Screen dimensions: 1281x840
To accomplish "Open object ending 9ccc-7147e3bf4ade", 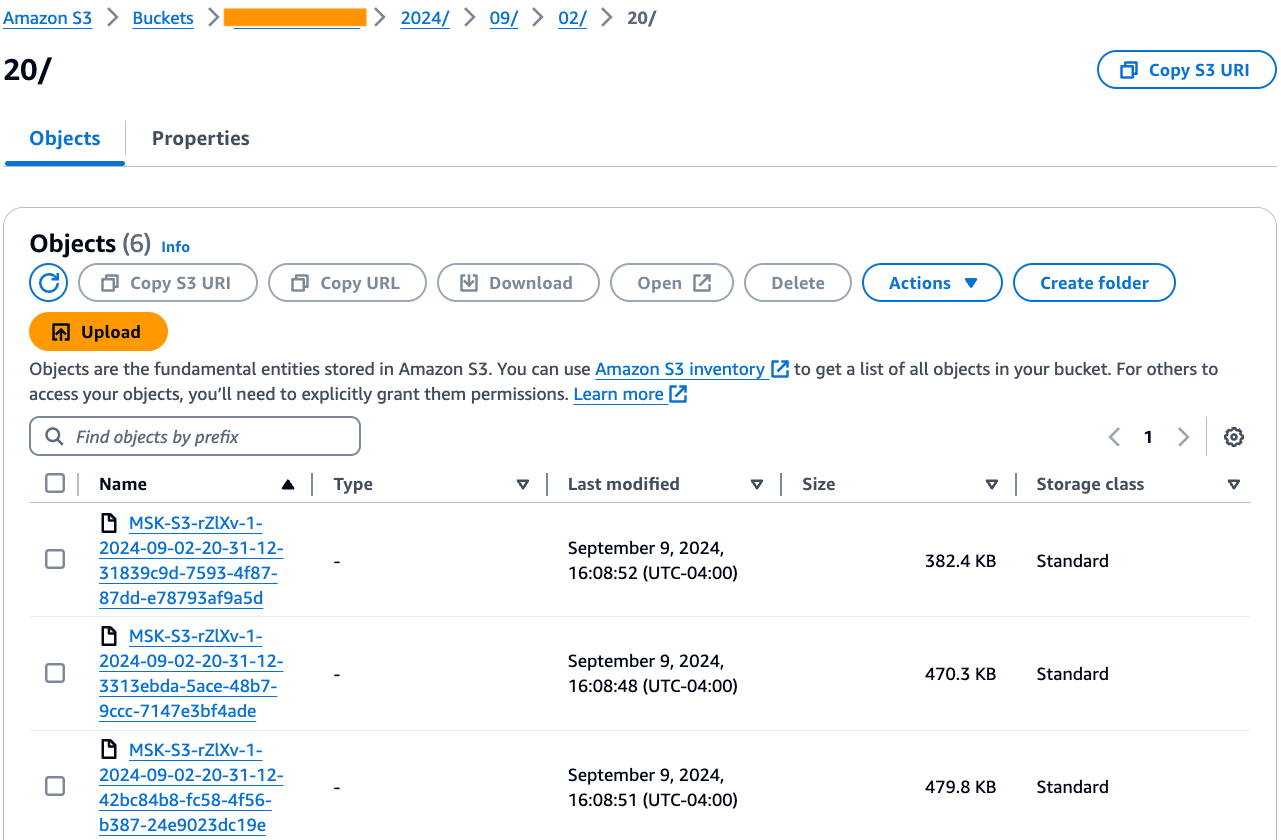I will (x=191, y=674).
